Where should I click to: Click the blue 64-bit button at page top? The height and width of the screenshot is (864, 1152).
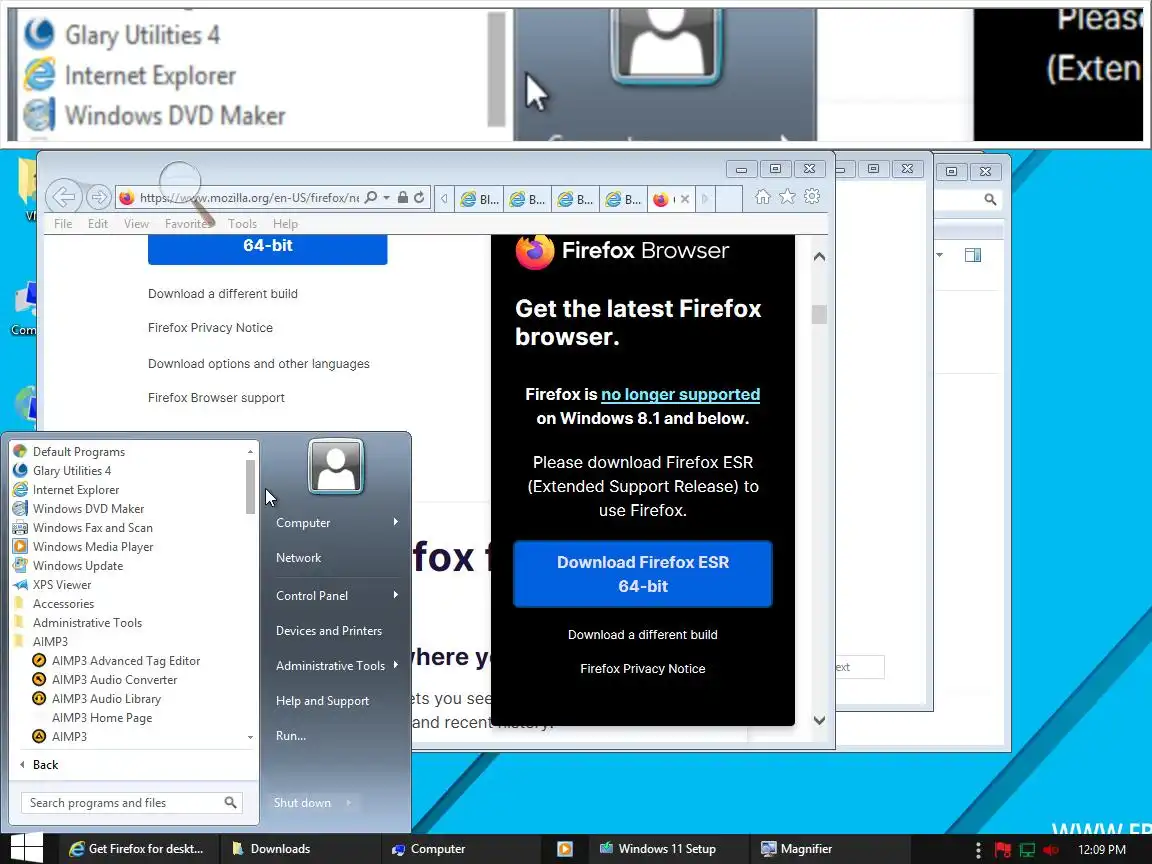(267, 248)
